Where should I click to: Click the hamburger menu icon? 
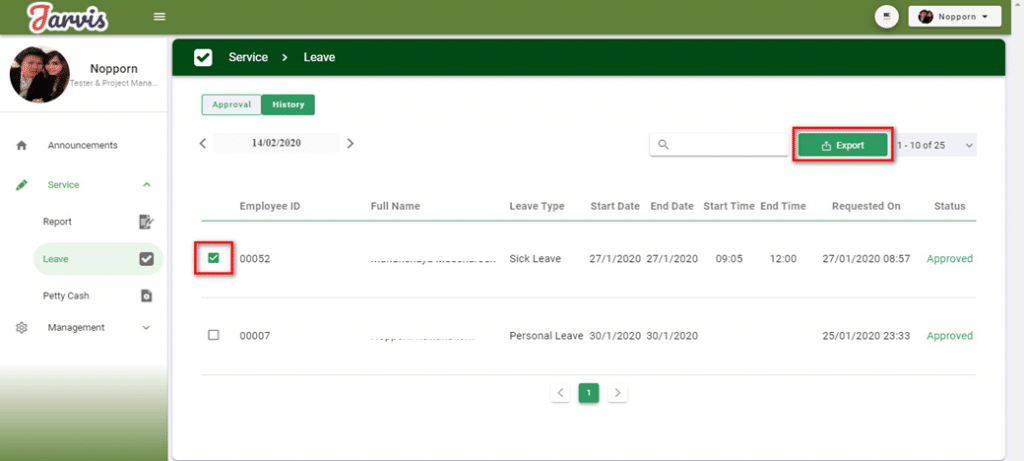click(160, 17)
